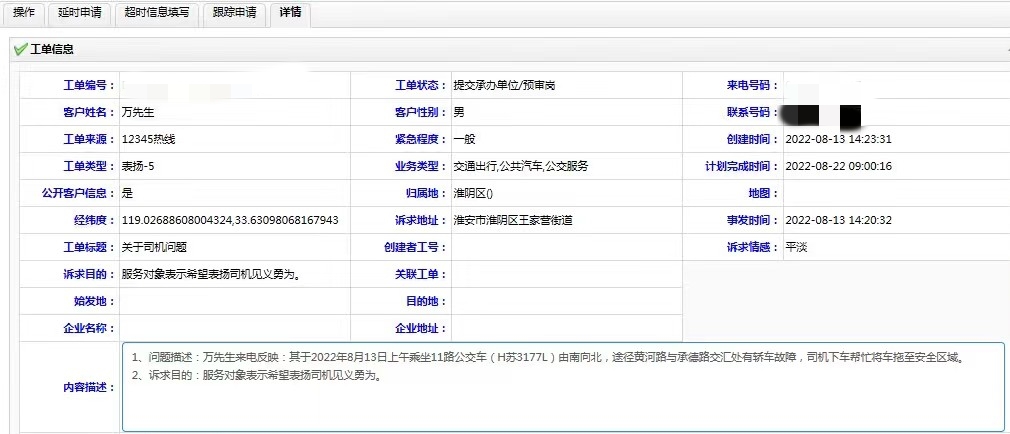Click the 归属地 value 淮阴区()

(x=473, y=193)
